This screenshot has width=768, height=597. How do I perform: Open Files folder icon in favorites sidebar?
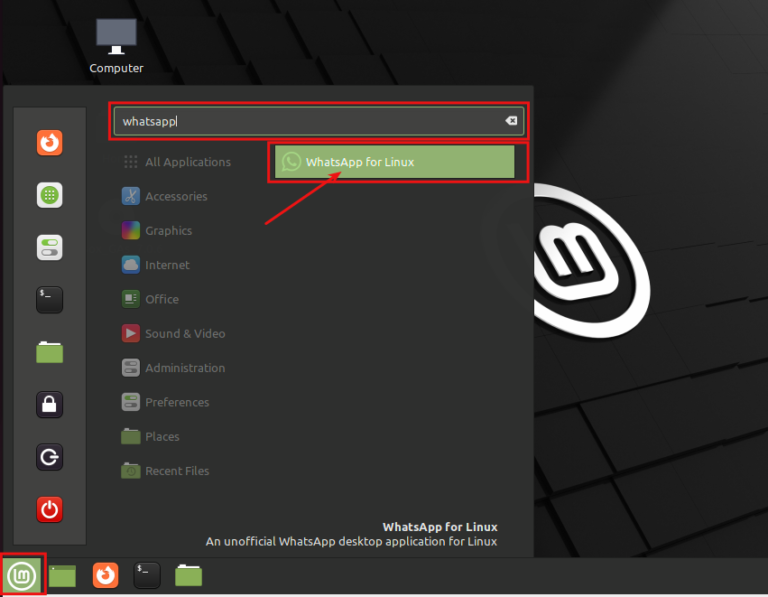pos(49,352)
